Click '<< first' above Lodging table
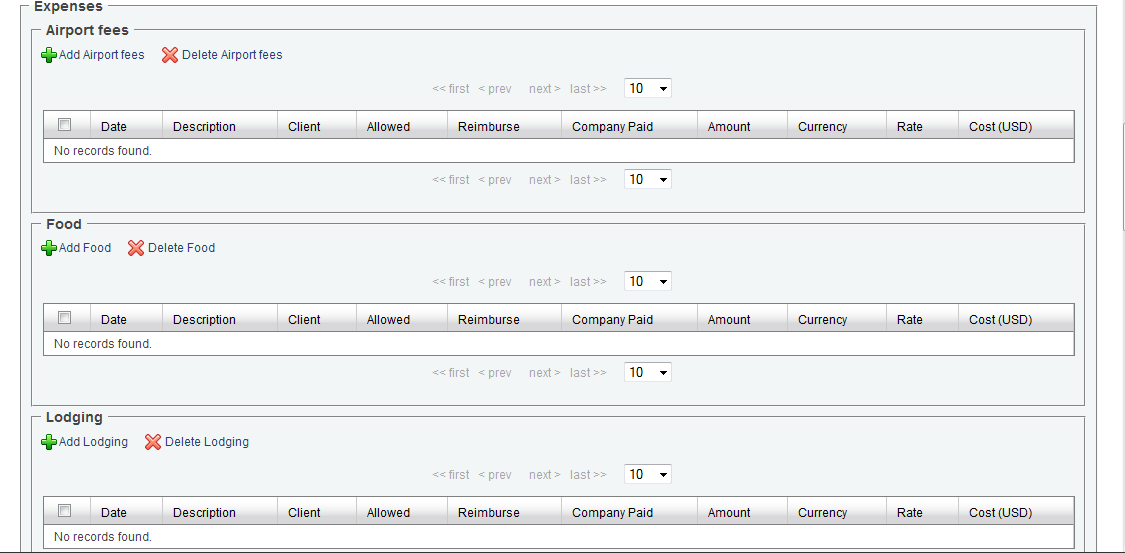1125x553 pixels. (x=451, y=475)
